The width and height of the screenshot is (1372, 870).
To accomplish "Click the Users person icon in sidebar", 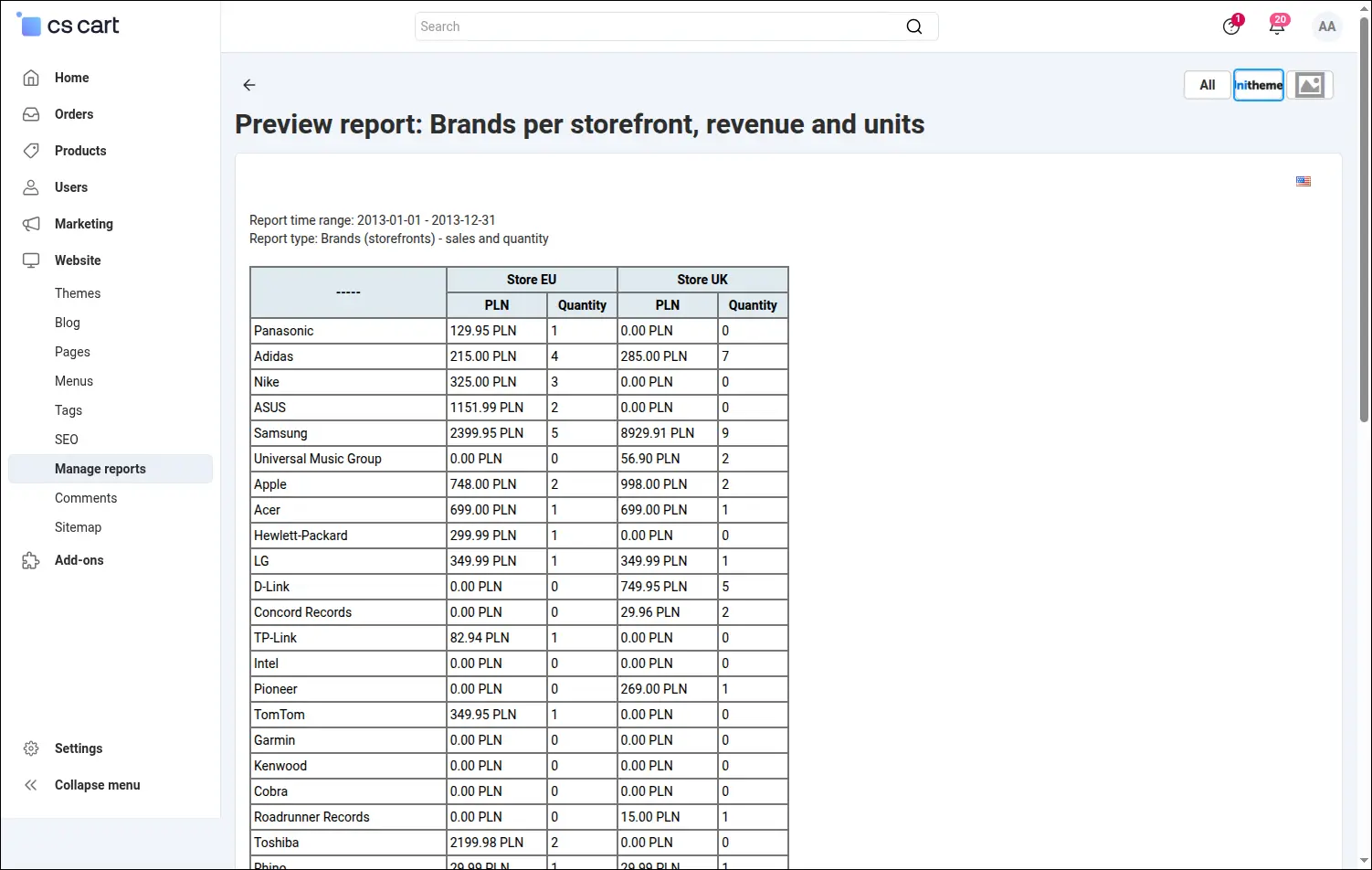I will [x=31, y=187].
